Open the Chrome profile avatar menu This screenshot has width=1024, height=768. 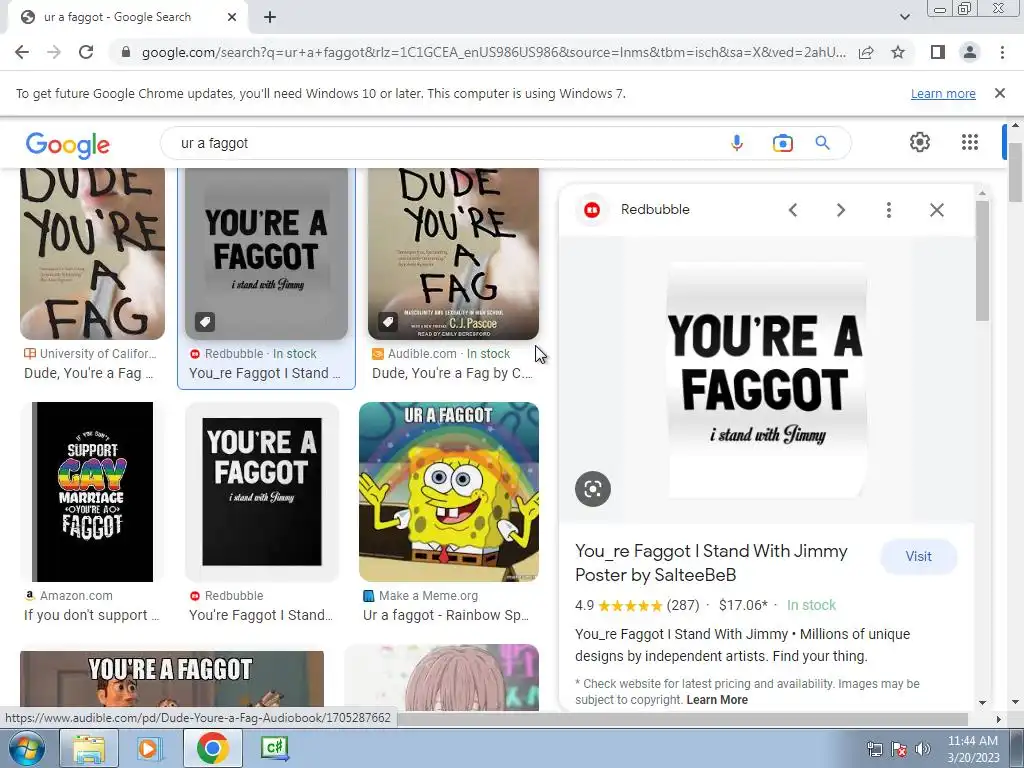tap(970, 52)
